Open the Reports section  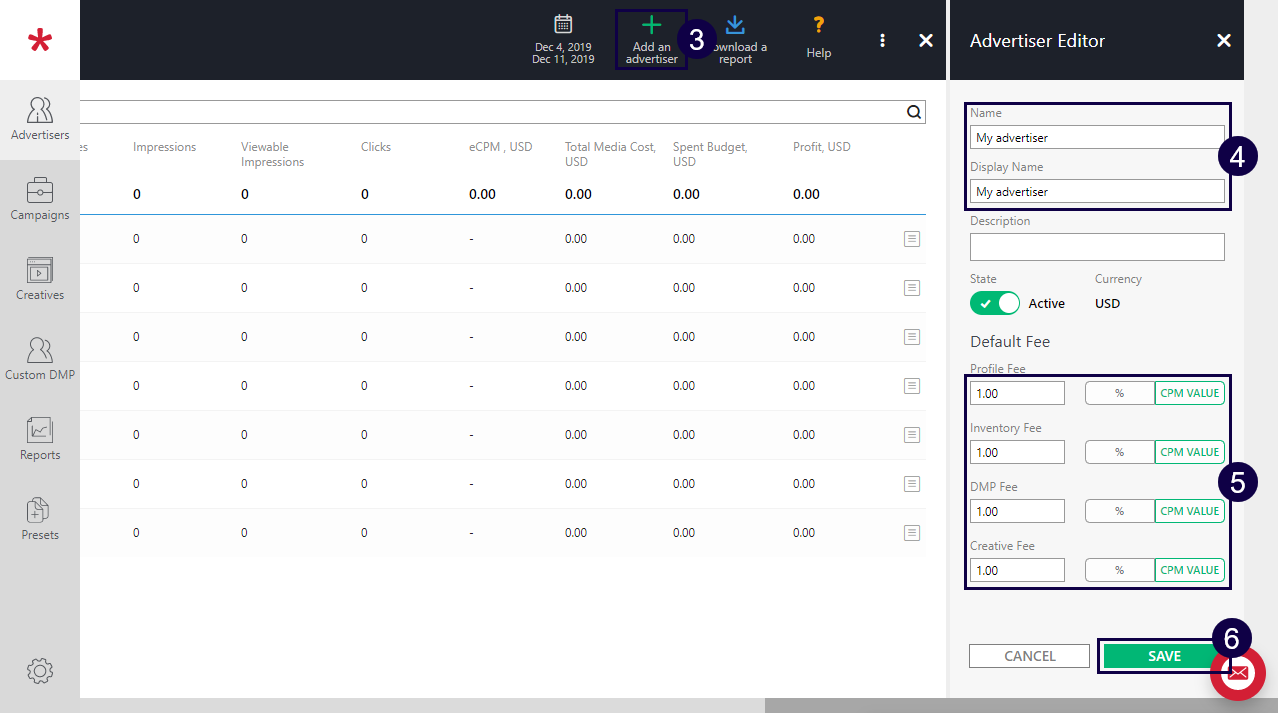40,439
